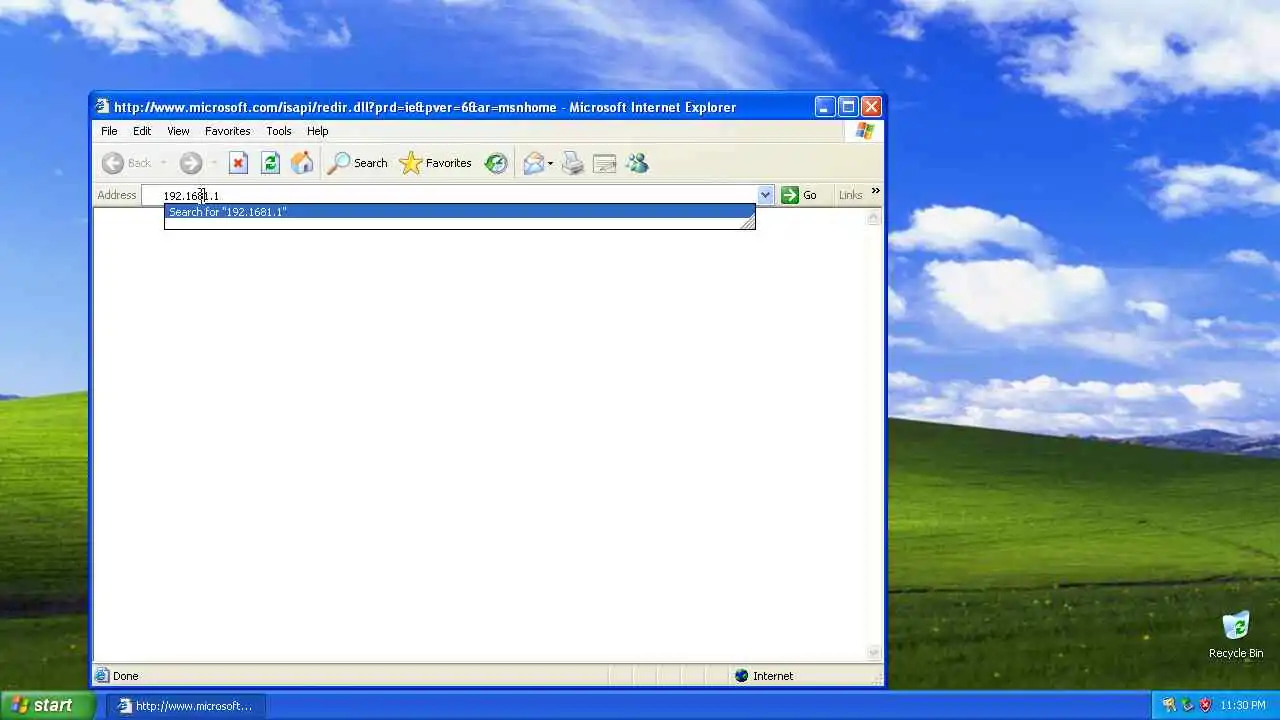
Task: Click the Windows flag logo in menu bar
Action: click(865, 131)
